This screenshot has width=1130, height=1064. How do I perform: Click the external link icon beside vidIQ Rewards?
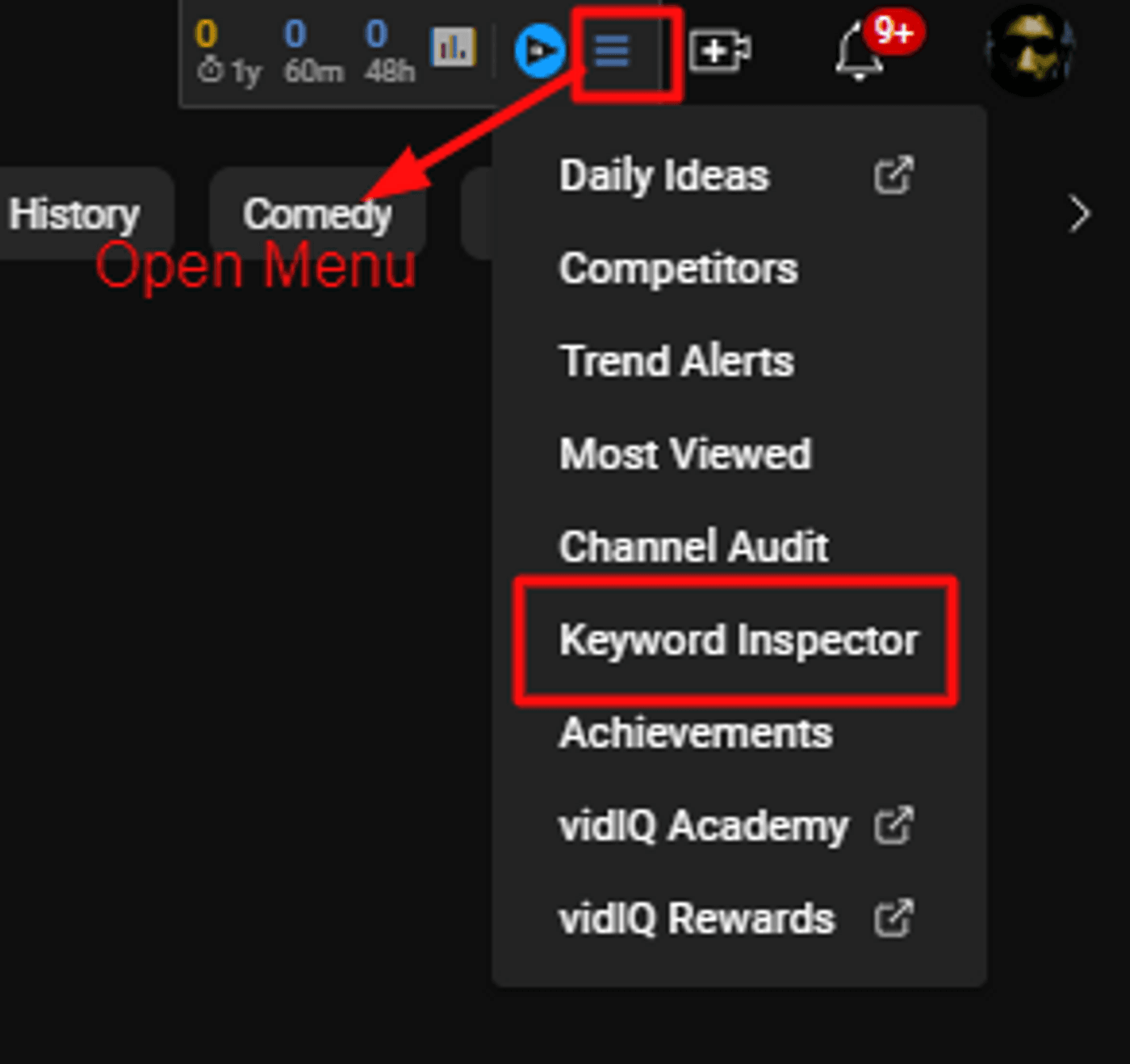[x=894, y=919]
